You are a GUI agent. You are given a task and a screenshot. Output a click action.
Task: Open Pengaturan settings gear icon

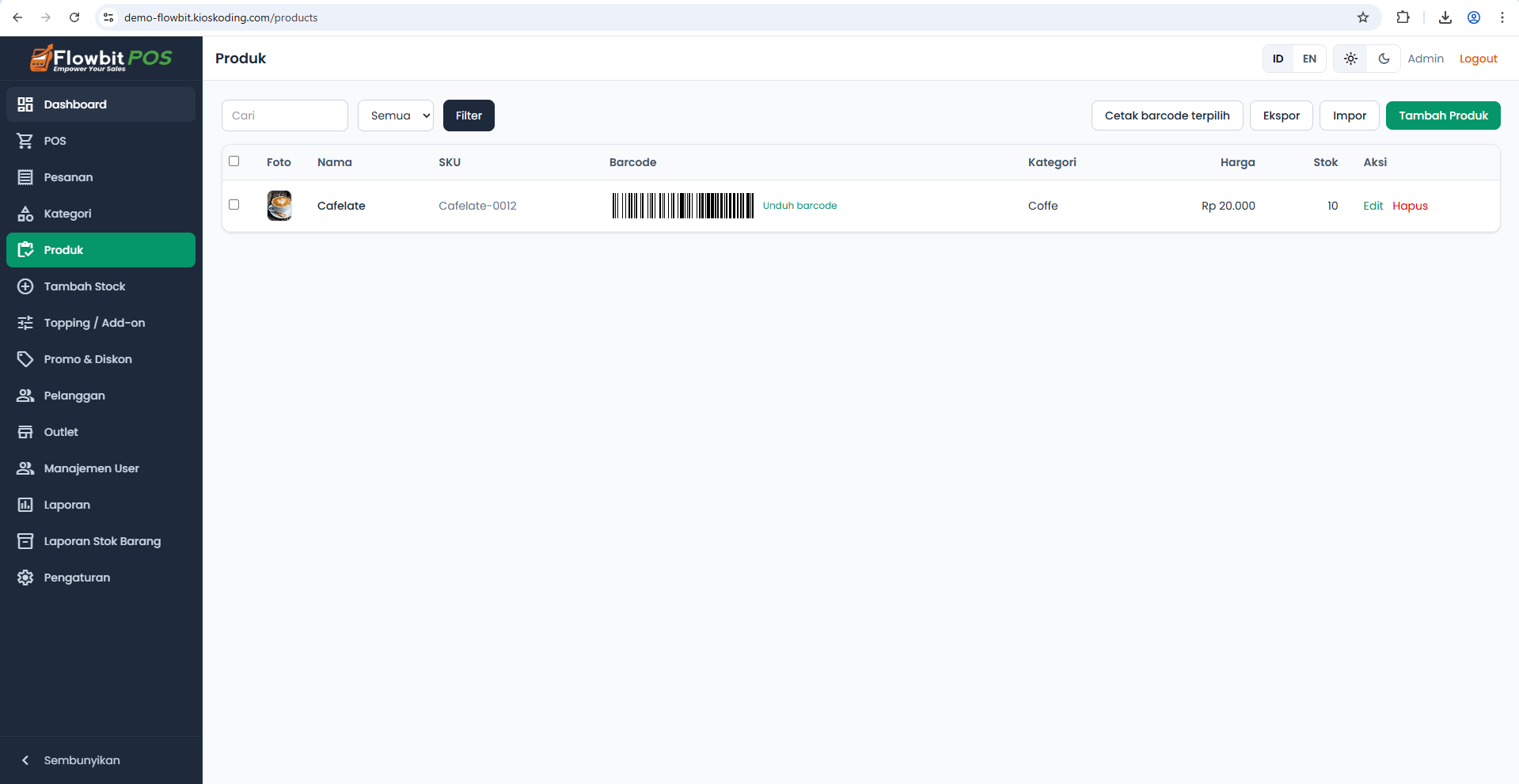[x=25, y=577]
